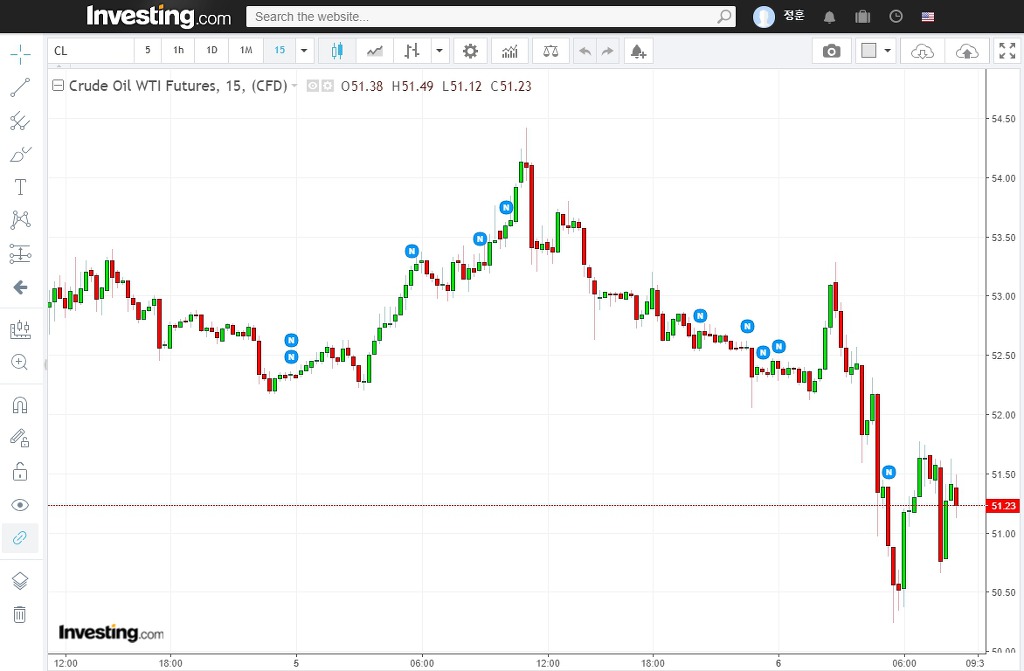Collapse the Crude Oil WTI Futures legend

(x=58, y=86)
